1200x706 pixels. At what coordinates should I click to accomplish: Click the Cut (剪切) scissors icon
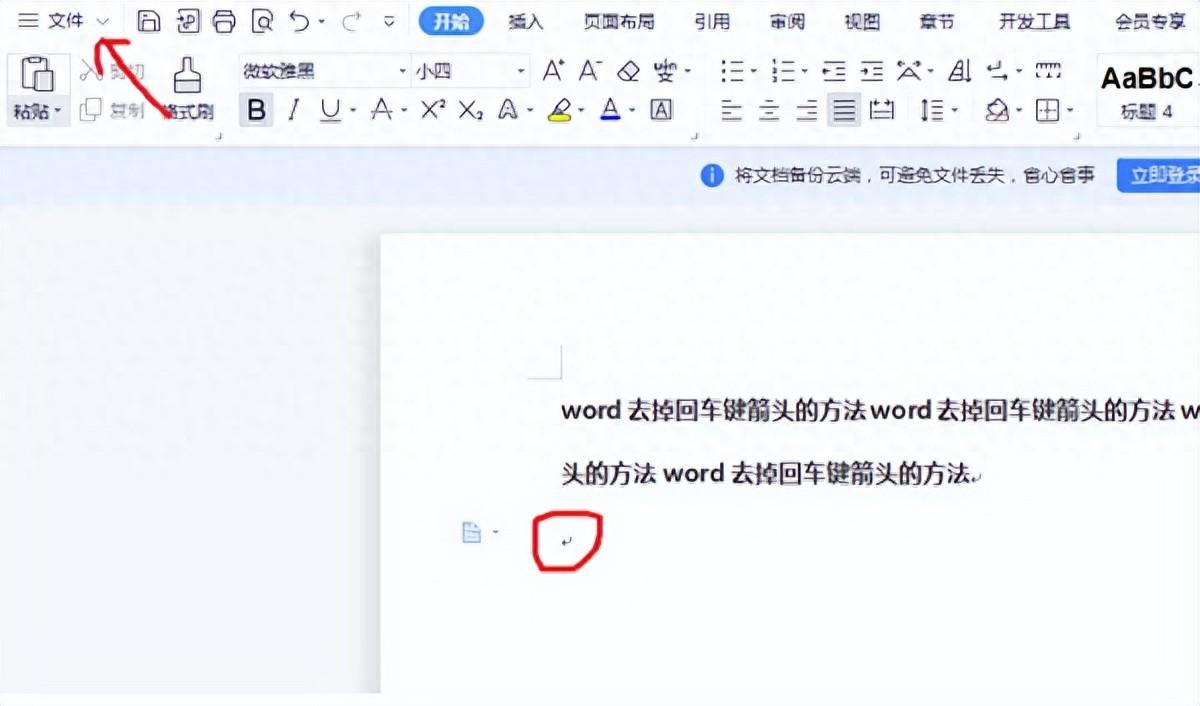(x=91, y=71)
